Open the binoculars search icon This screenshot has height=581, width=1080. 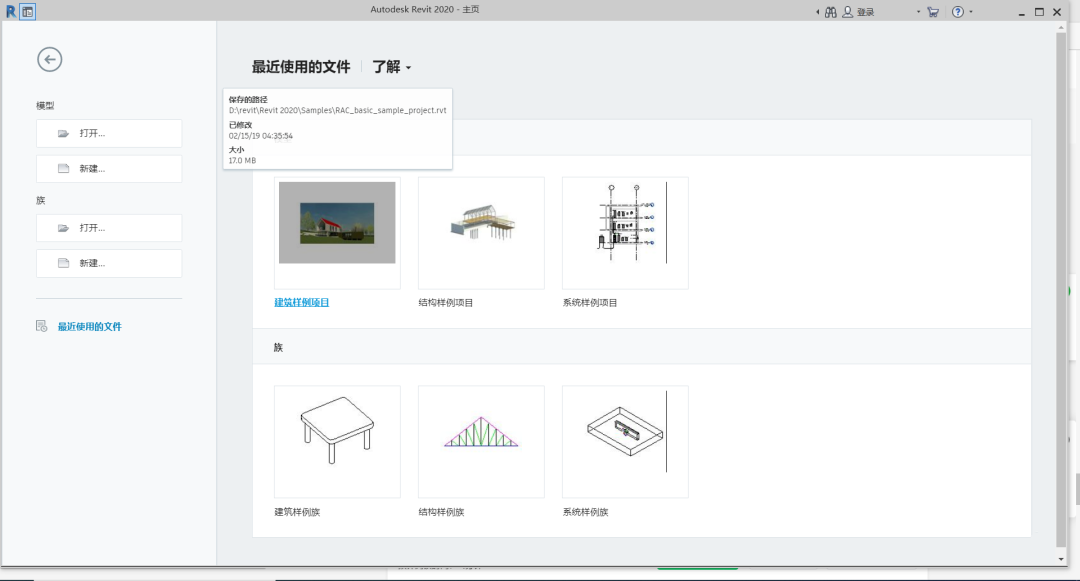[831, 12]
